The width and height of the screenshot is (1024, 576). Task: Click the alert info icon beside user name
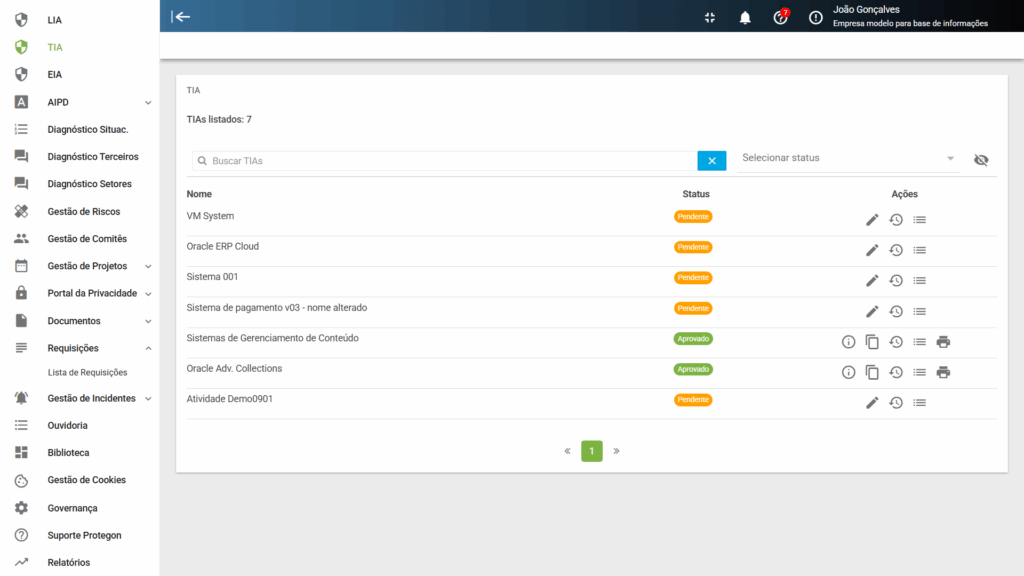tap(816, 18)
